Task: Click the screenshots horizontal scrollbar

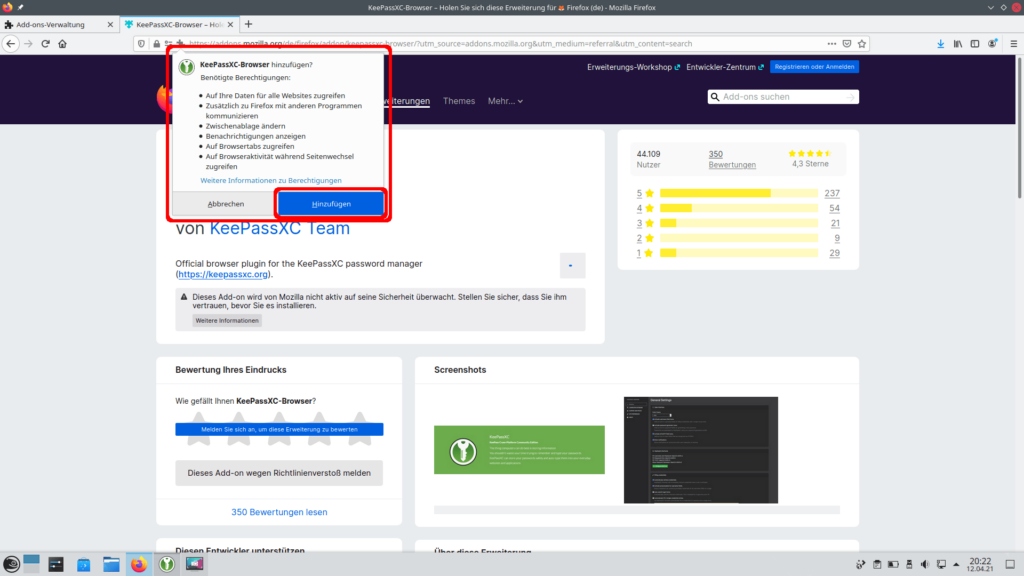Action: [x=637, y=510]
